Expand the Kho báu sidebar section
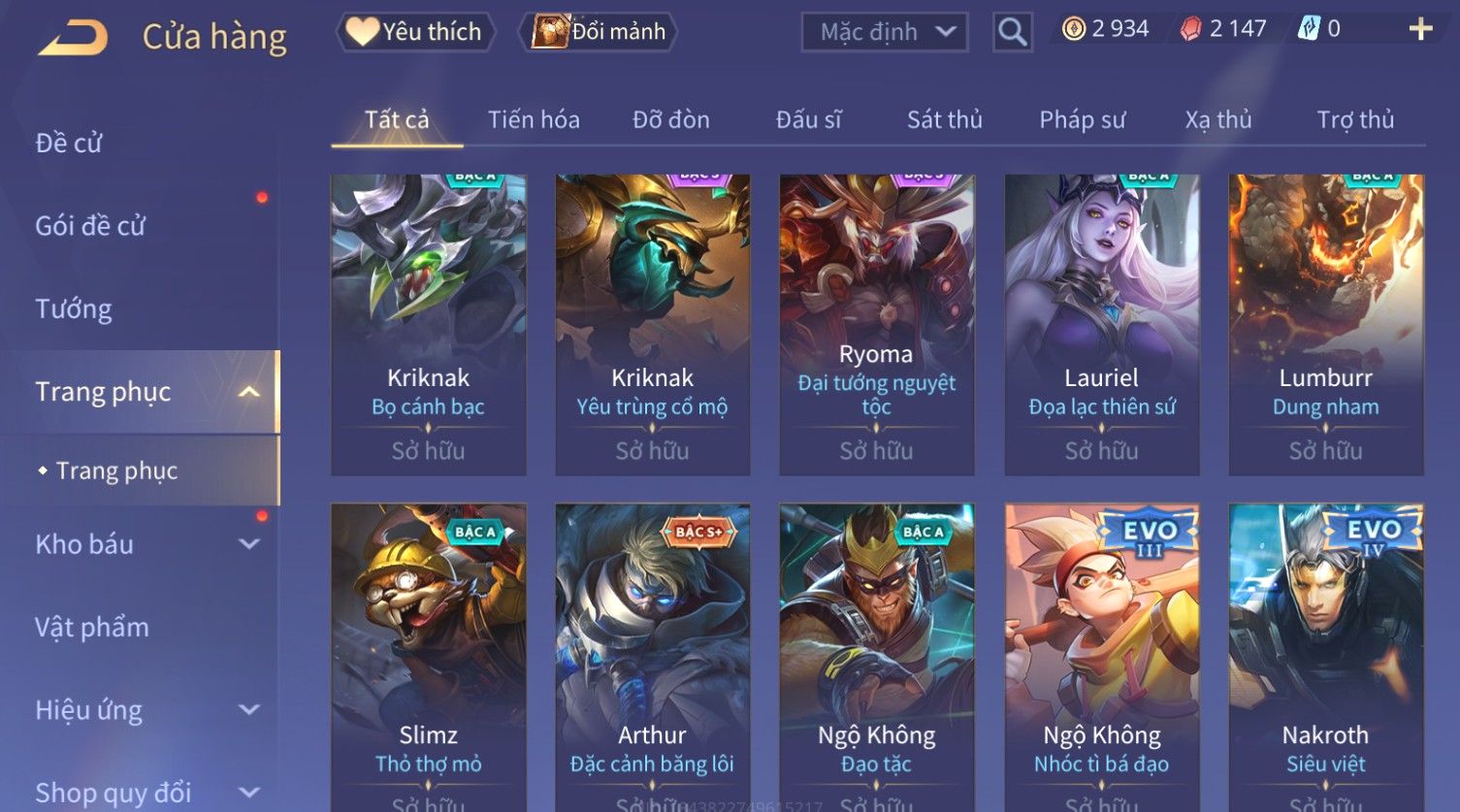The width and height of the screenshot is (1460, 812). (249, 544)
